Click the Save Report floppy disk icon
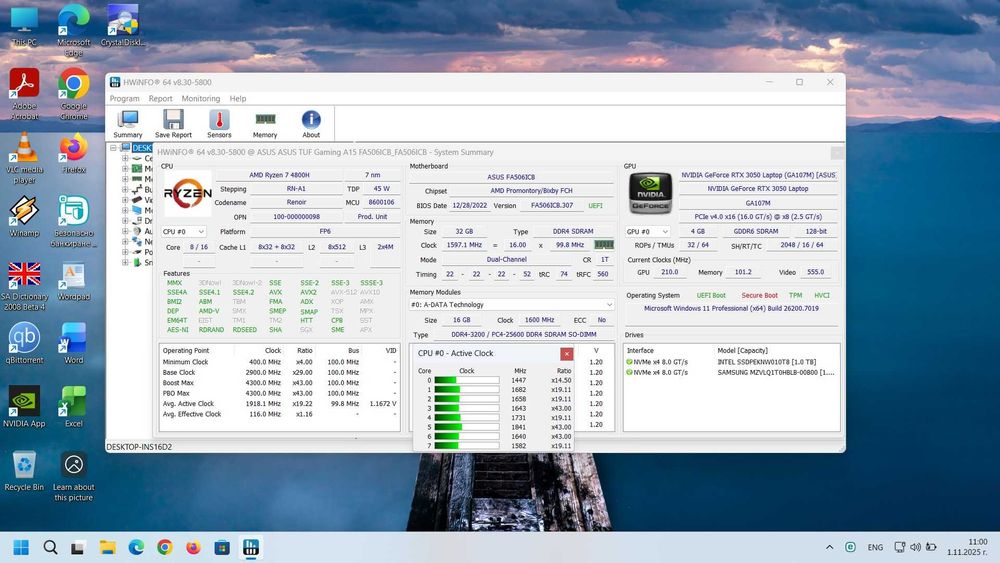 [173, 124]
